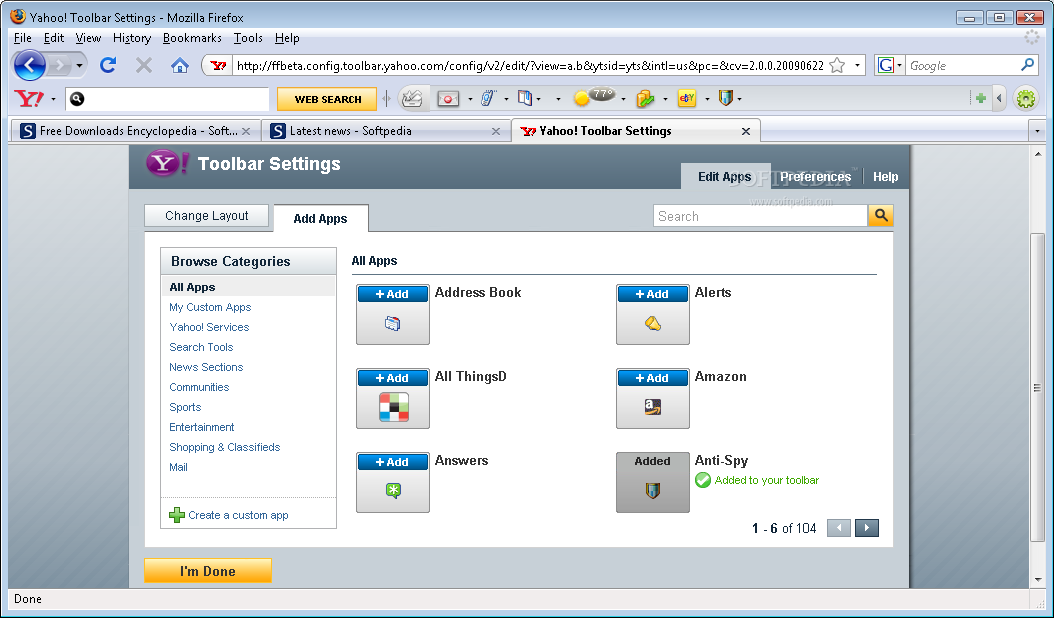This screenshot has height=618, width=1054.
Task: Expand the eBay toolbar app dropdown
Action: (x=706, y=99)
